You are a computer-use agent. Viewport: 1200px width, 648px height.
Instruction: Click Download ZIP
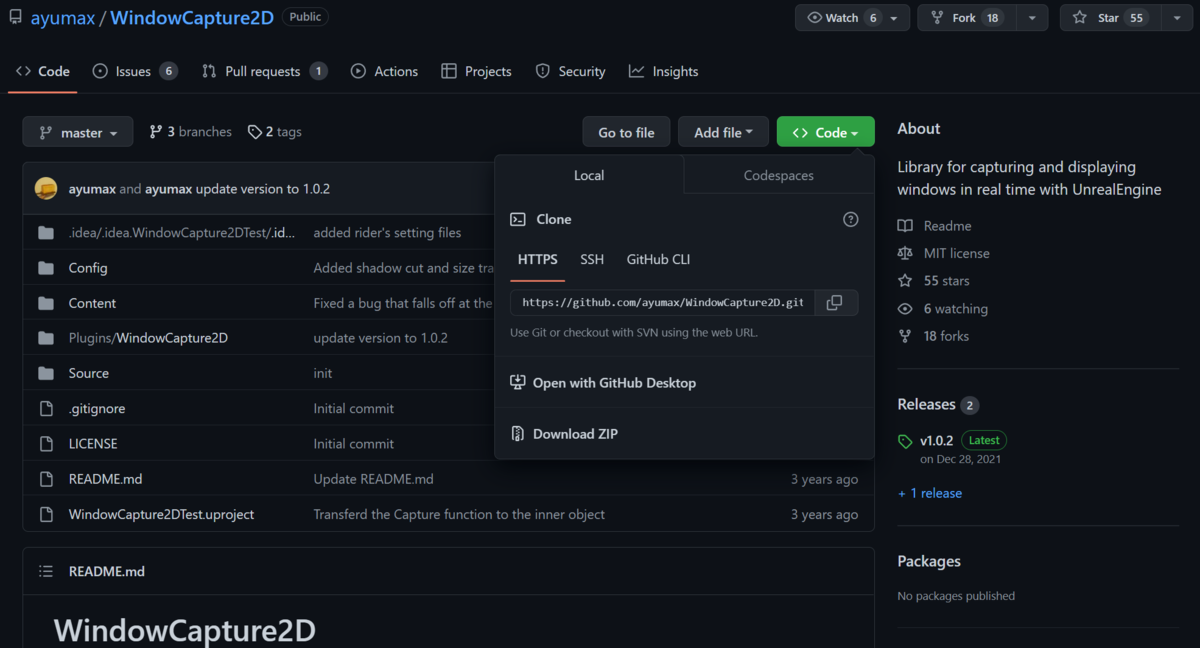(x=563, y=434)
